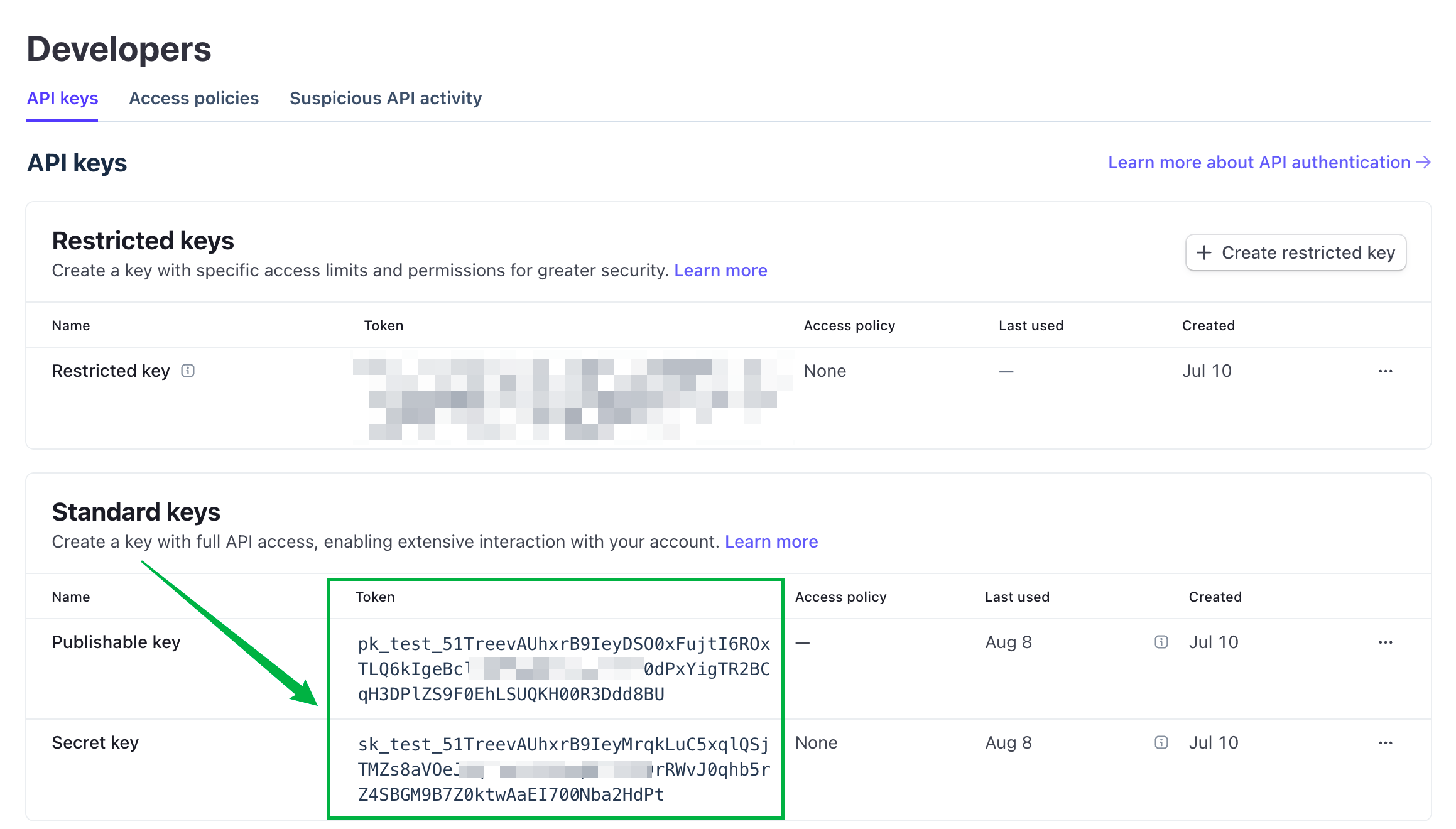
Task: Click info icon in Secret key row
Action: click(x=1161, y=742)
